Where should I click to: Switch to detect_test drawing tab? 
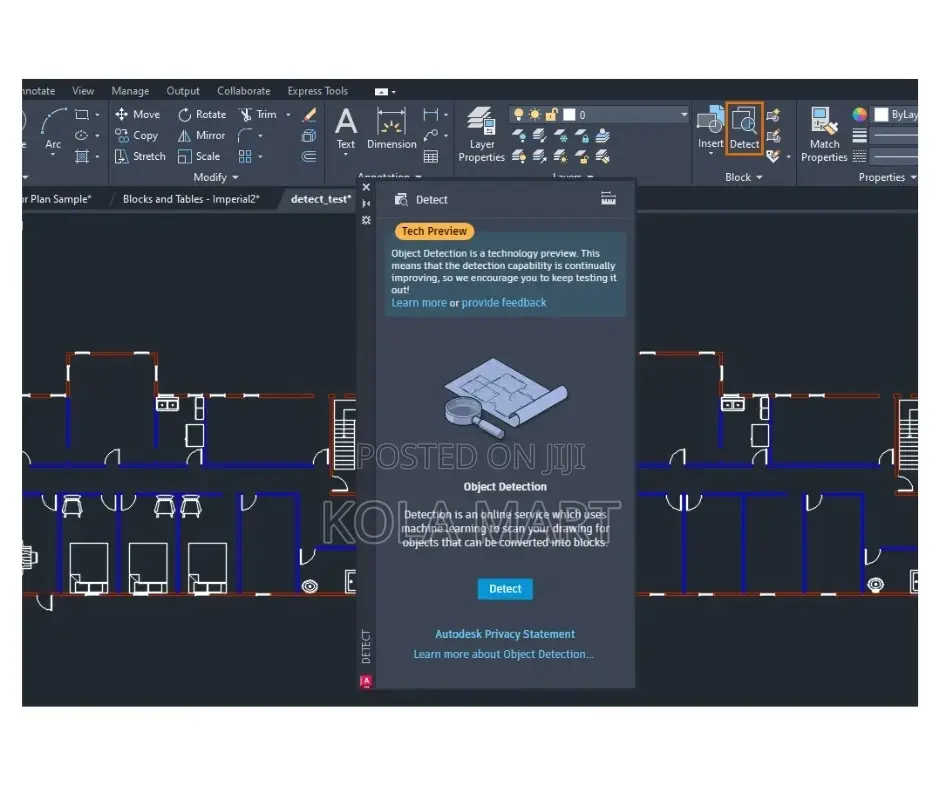321,198
